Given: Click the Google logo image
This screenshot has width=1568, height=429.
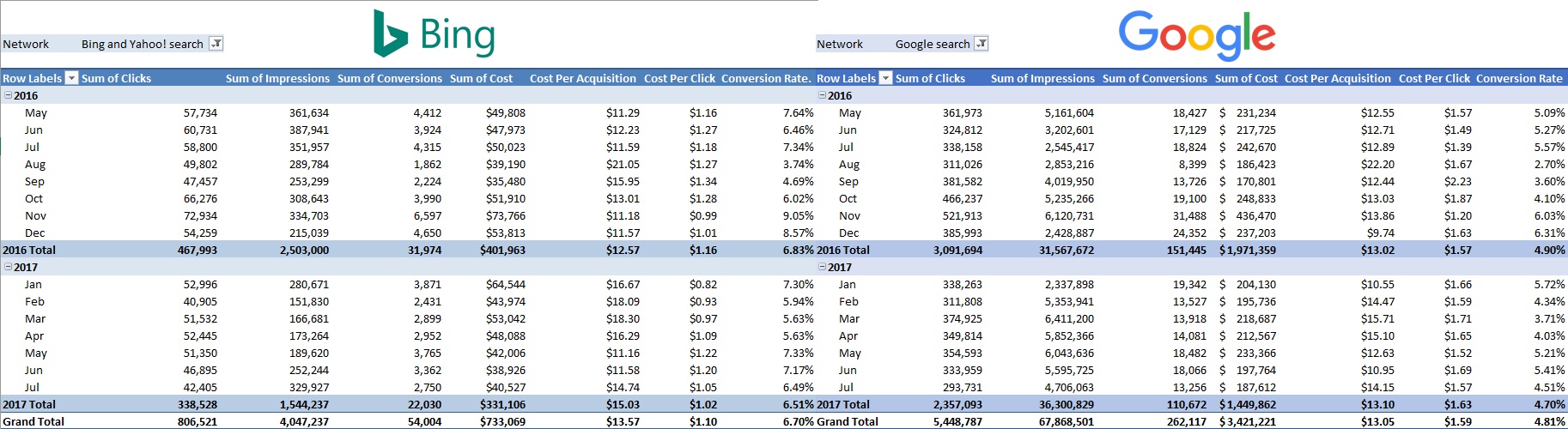Looking at the screenshot, I should pyautogui.click(x=1197, y=36).
